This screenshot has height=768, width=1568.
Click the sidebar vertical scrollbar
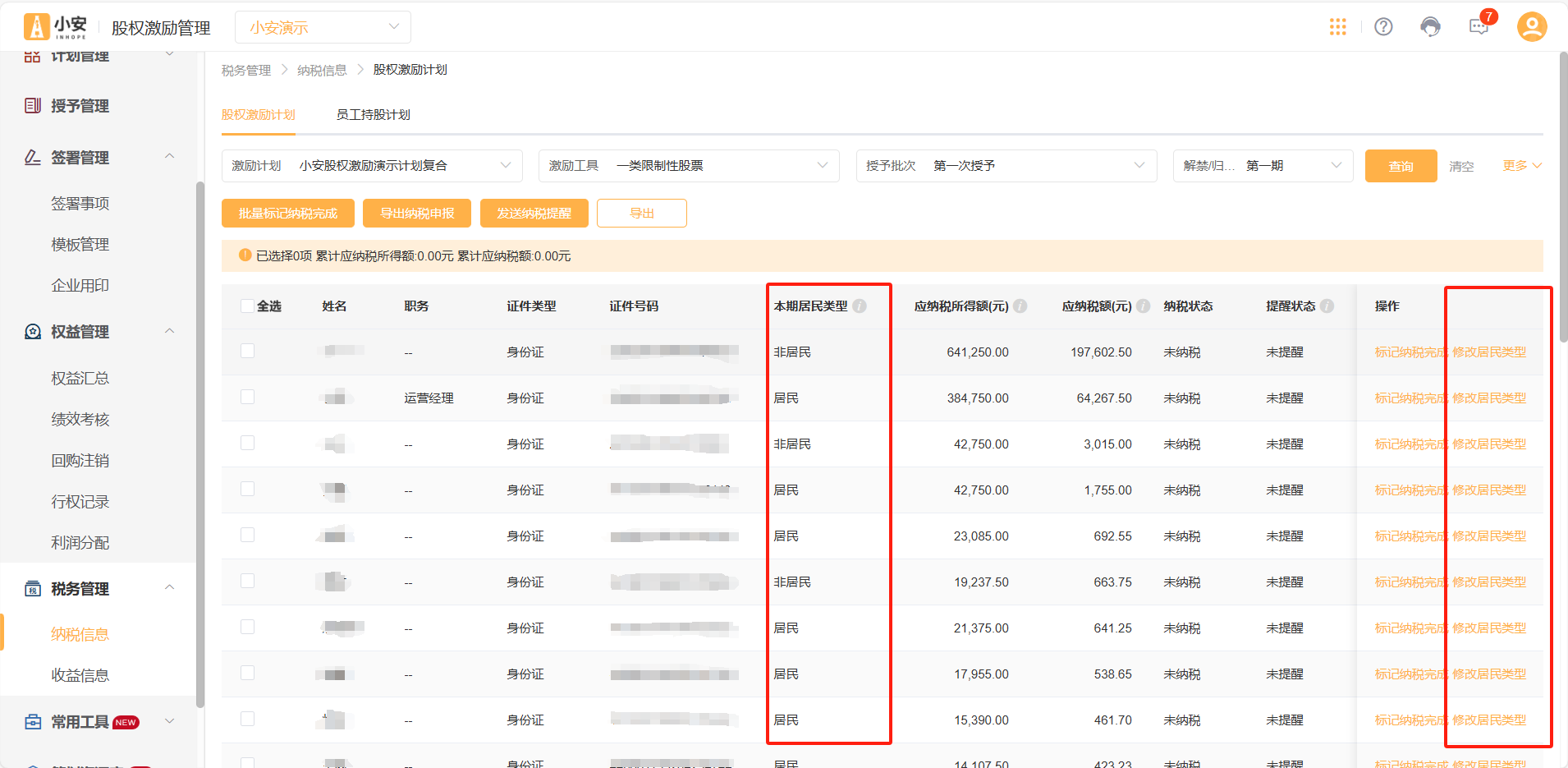[200, 444]
